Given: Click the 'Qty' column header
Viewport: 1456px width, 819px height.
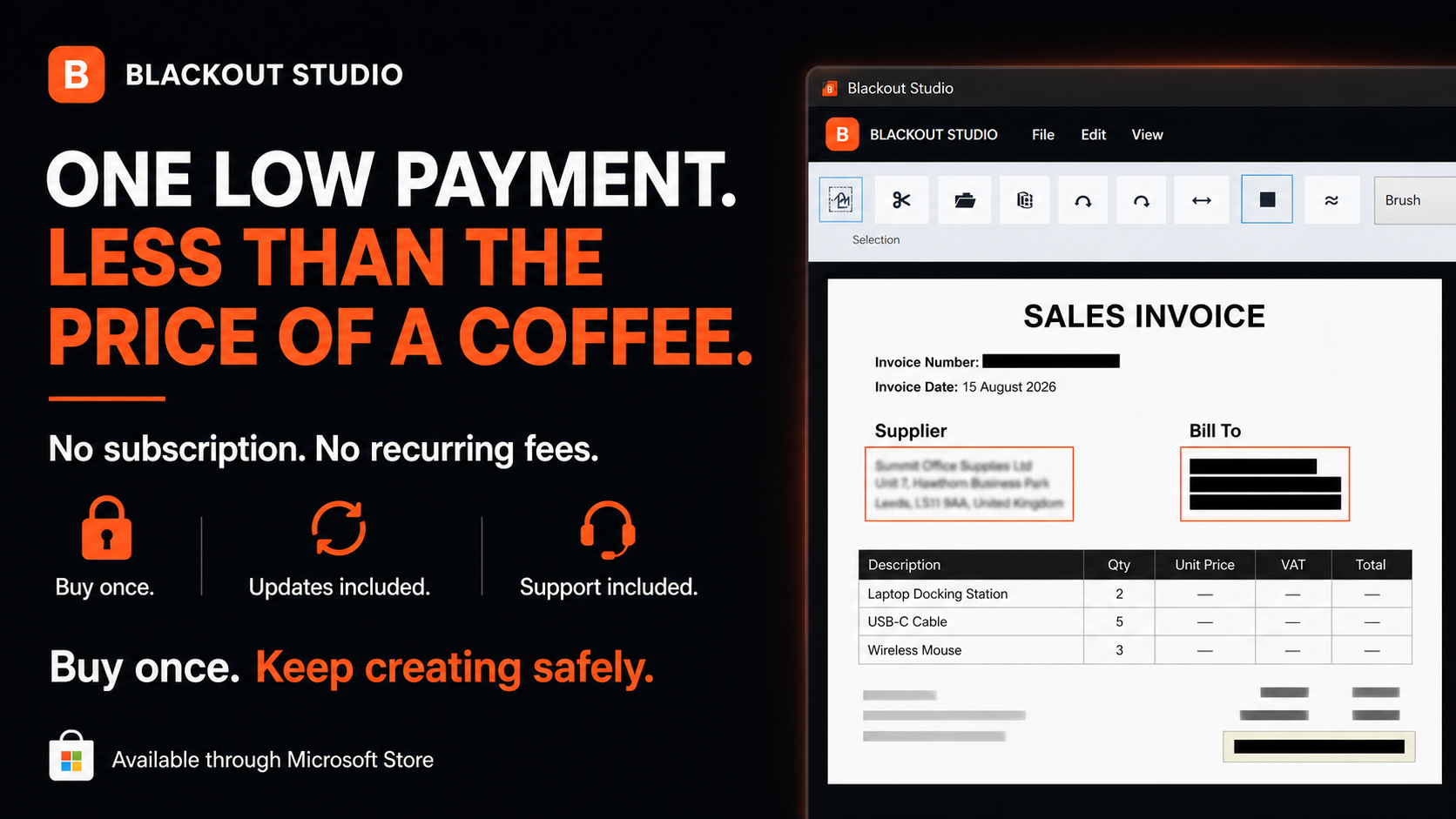Looking at the screenshot, I should pos(1119,565).
